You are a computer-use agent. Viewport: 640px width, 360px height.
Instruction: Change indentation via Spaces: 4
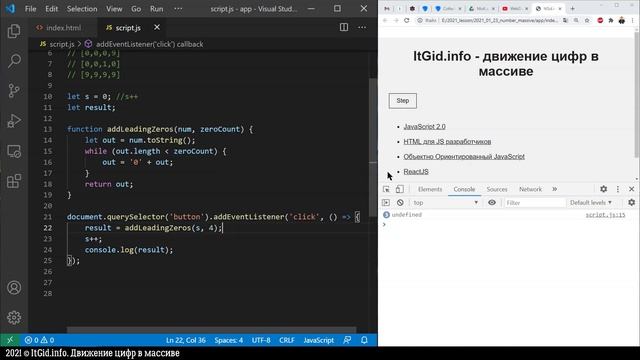pyautogui.click(x=229, y=340)
